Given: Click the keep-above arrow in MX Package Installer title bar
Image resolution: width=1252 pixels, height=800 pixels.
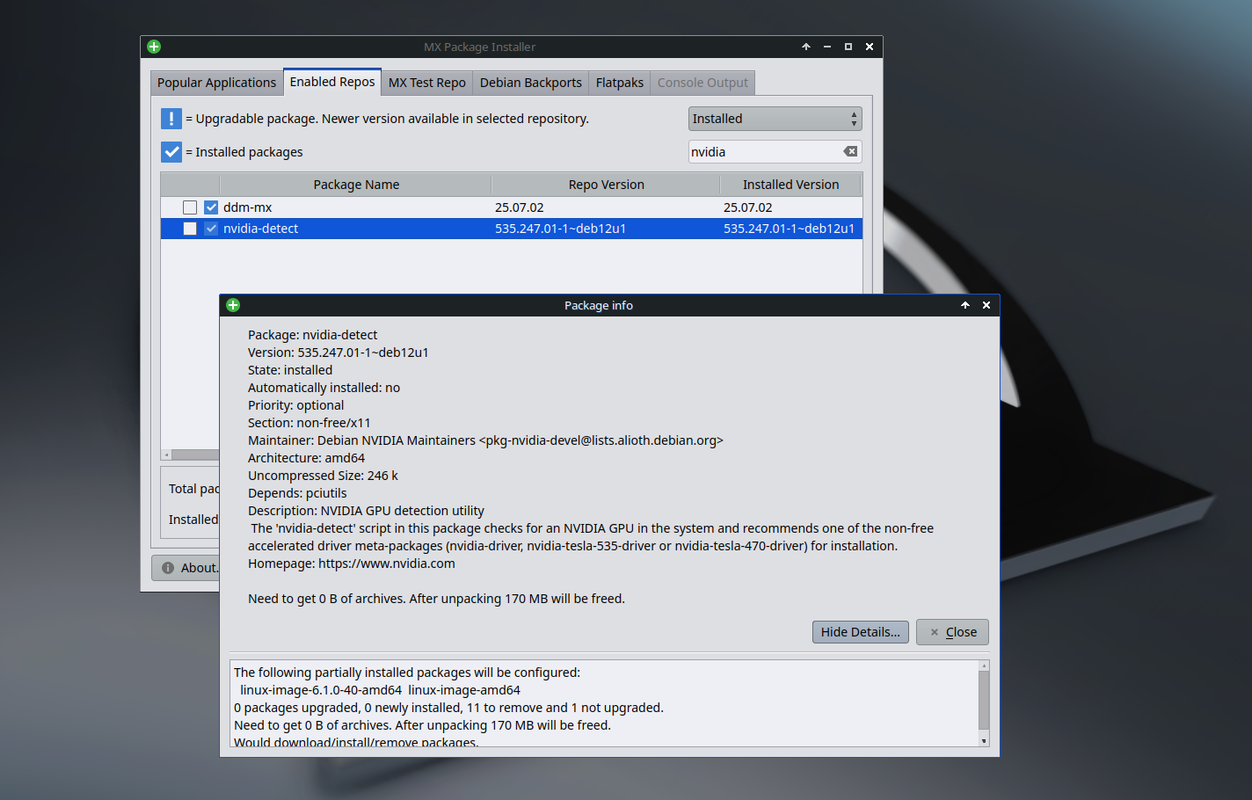Looking at the screenshot, I should tap(806, 47).
